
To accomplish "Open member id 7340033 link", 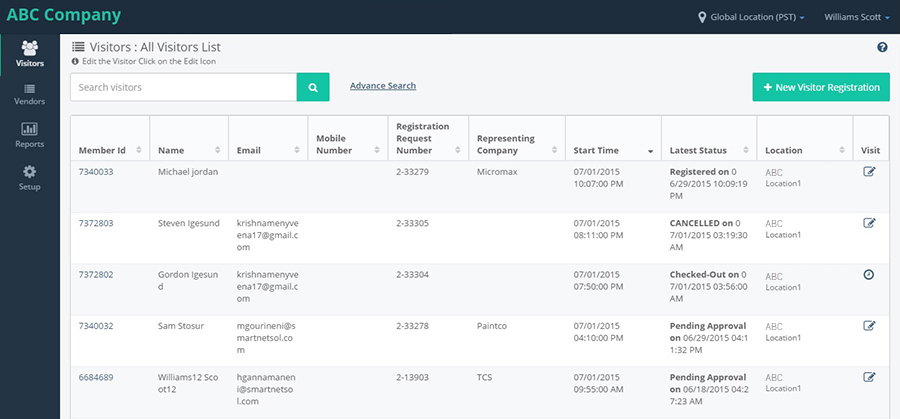I will tap(96, 172).
